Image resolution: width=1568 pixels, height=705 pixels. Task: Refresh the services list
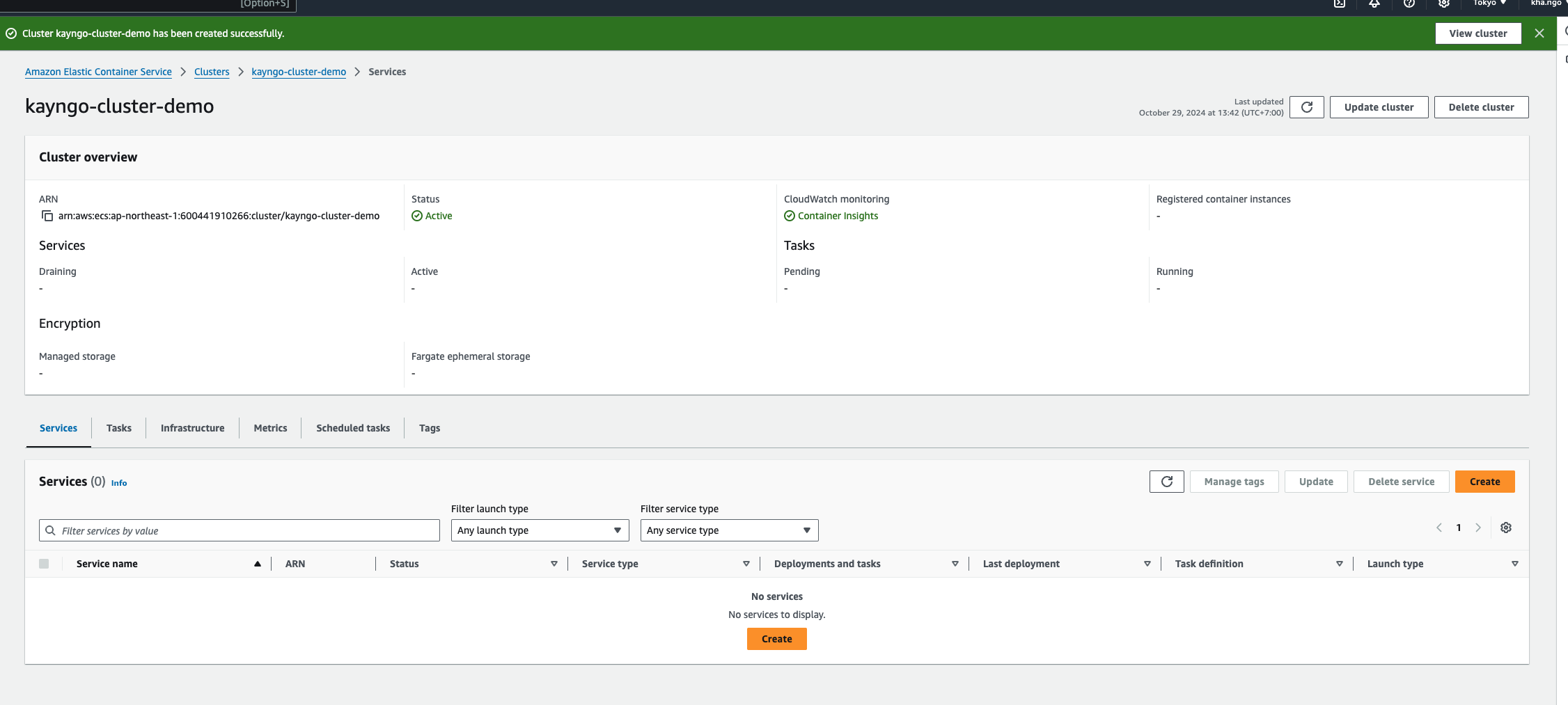point(1167,482)
